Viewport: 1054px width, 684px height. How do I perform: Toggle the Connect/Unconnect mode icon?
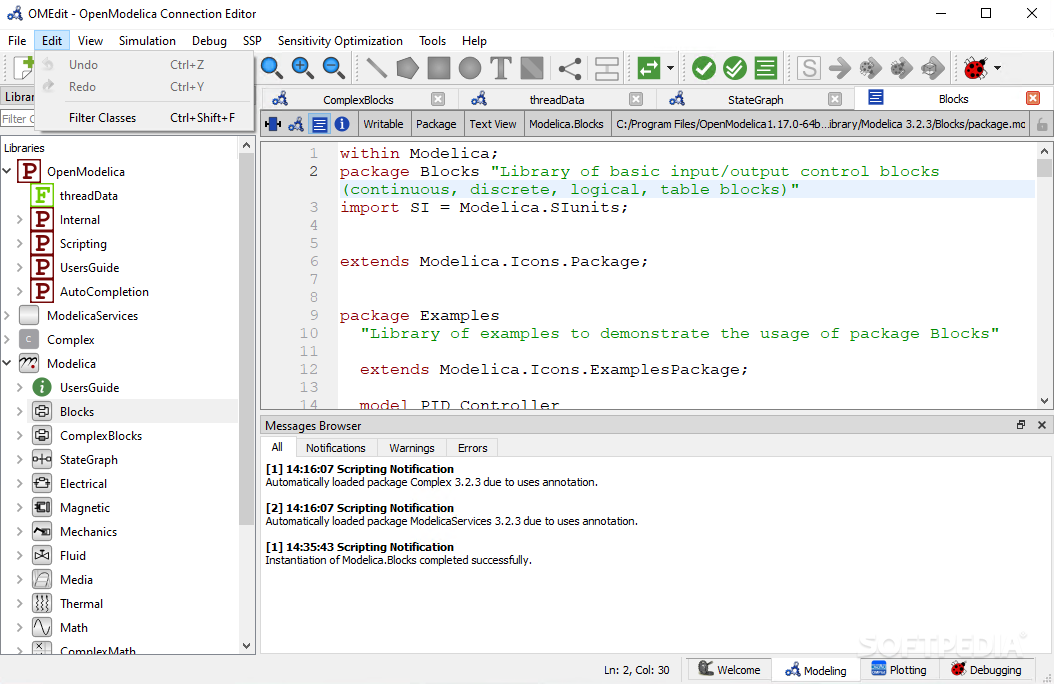tap(570, 68)
